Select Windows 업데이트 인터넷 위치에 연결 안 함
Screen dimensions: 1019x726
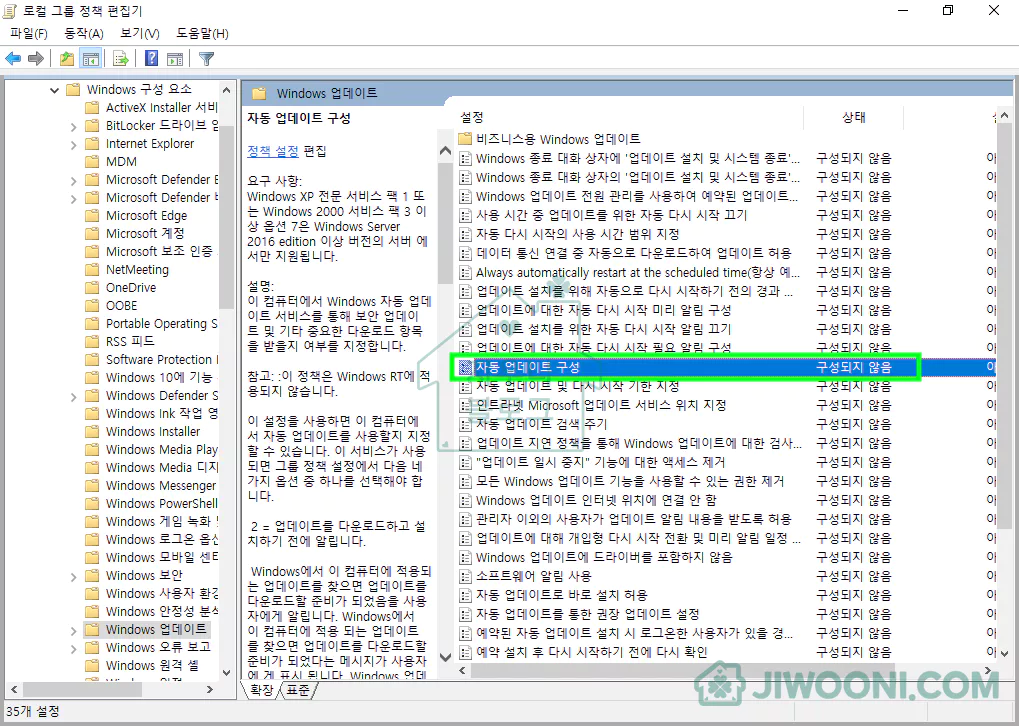tap(588, 500)
